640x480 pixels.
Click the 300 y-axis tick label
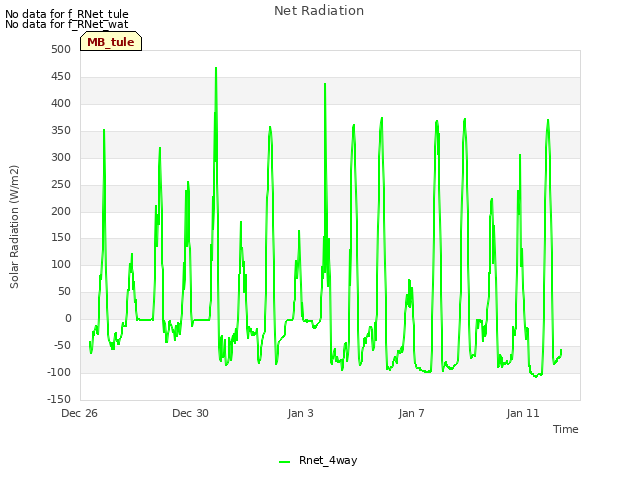pyautogui.click(x=61, y=157)
